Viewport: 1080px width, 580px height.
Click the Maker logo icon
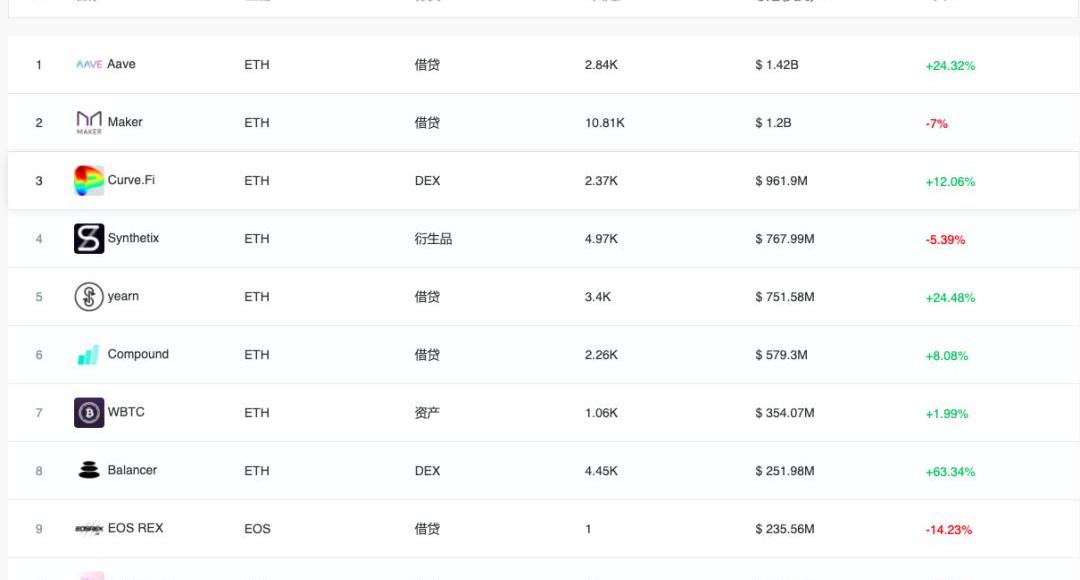89,123
